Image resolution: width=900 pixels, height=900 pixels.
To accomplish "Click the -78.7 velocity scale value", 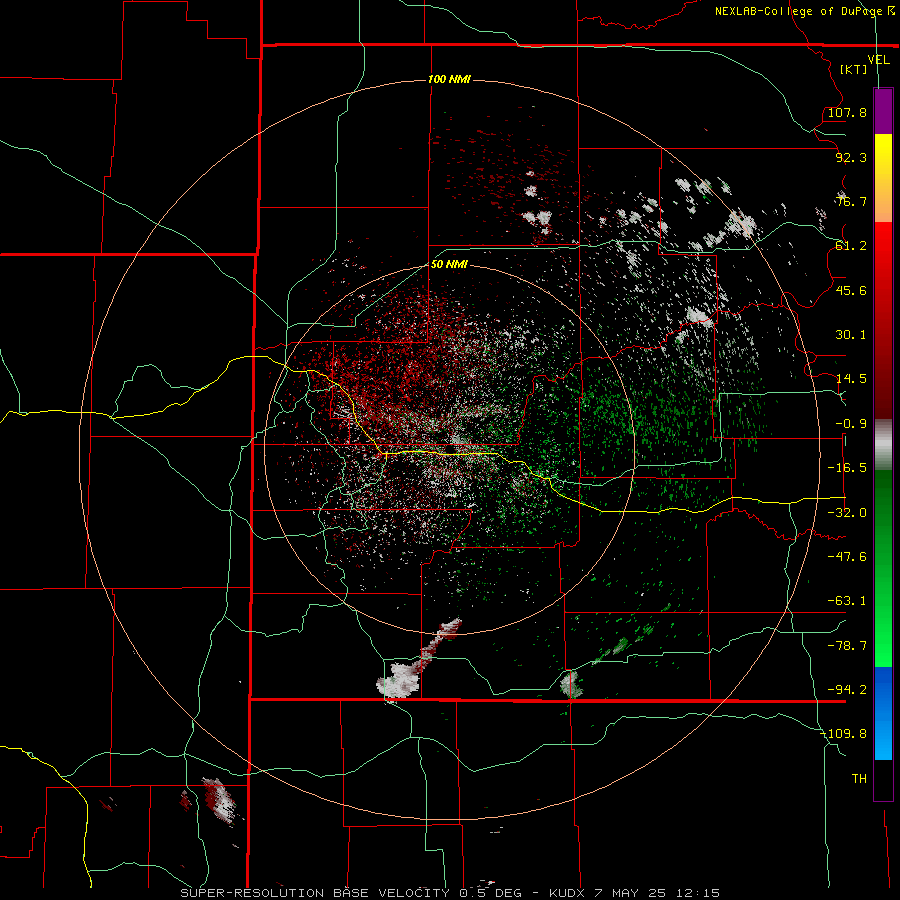I will click(847, 646).
